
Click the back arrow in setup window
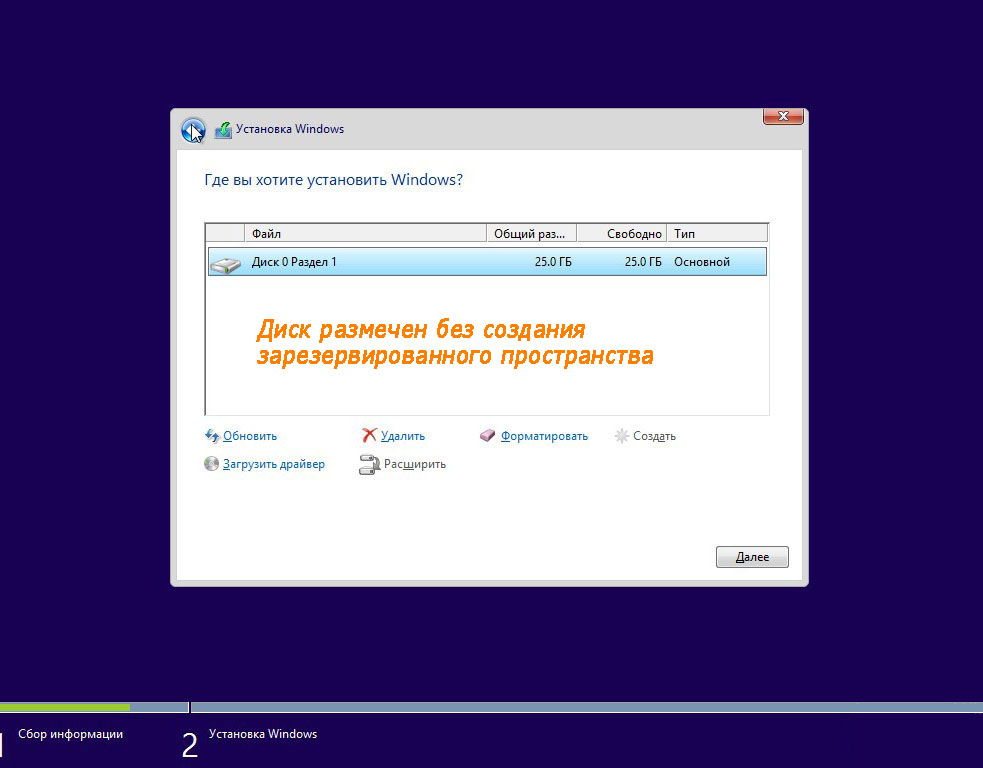[x=192, y=130]
